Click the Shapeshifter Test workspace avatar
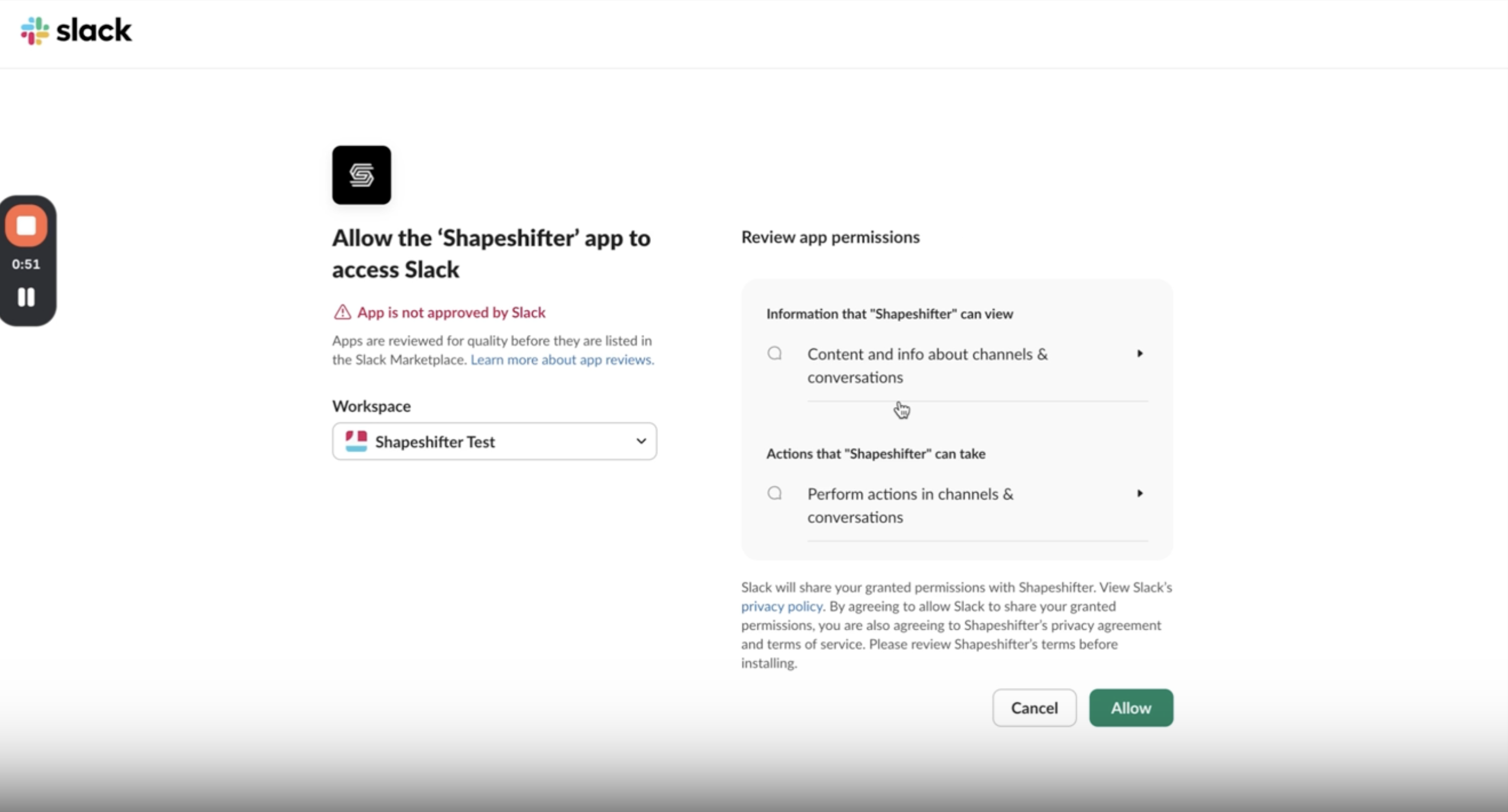The image size is (1508, 812). (x=357, y=441)
